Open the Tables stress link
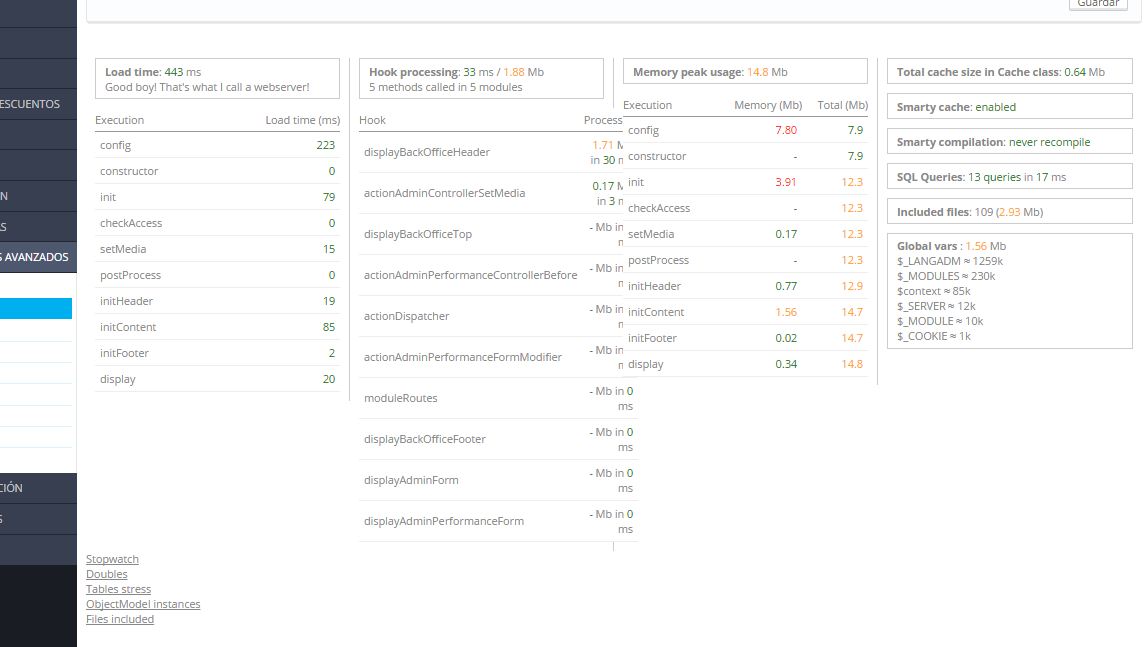 [119, 589]
